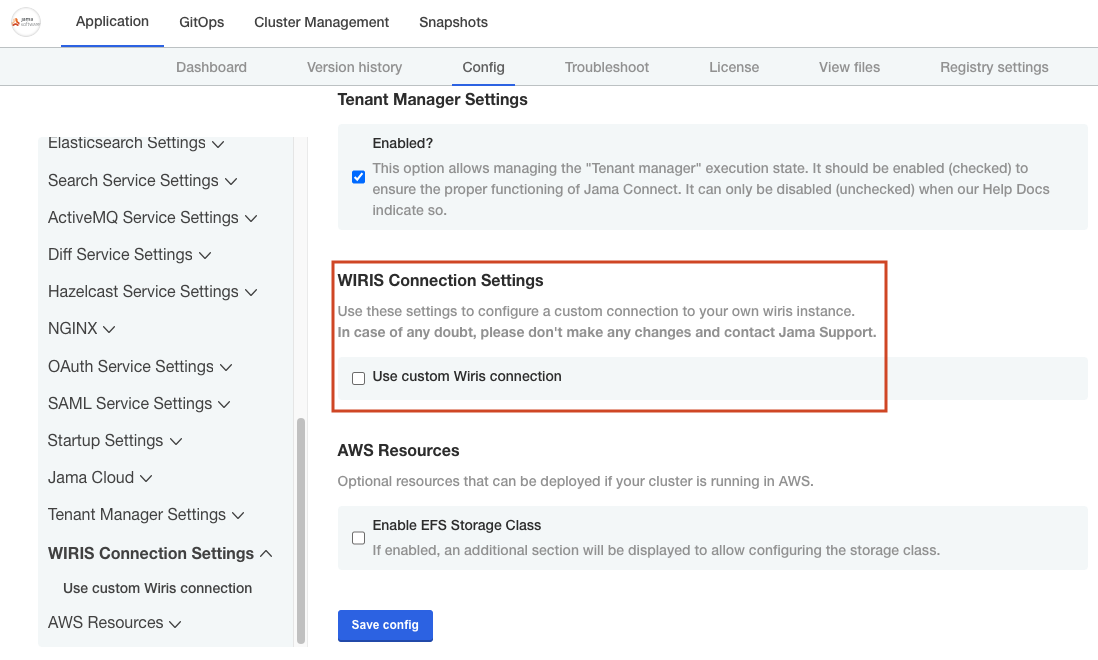Expand SAML Service Settings chevron
1098x660 pixels.
point(225,405)
